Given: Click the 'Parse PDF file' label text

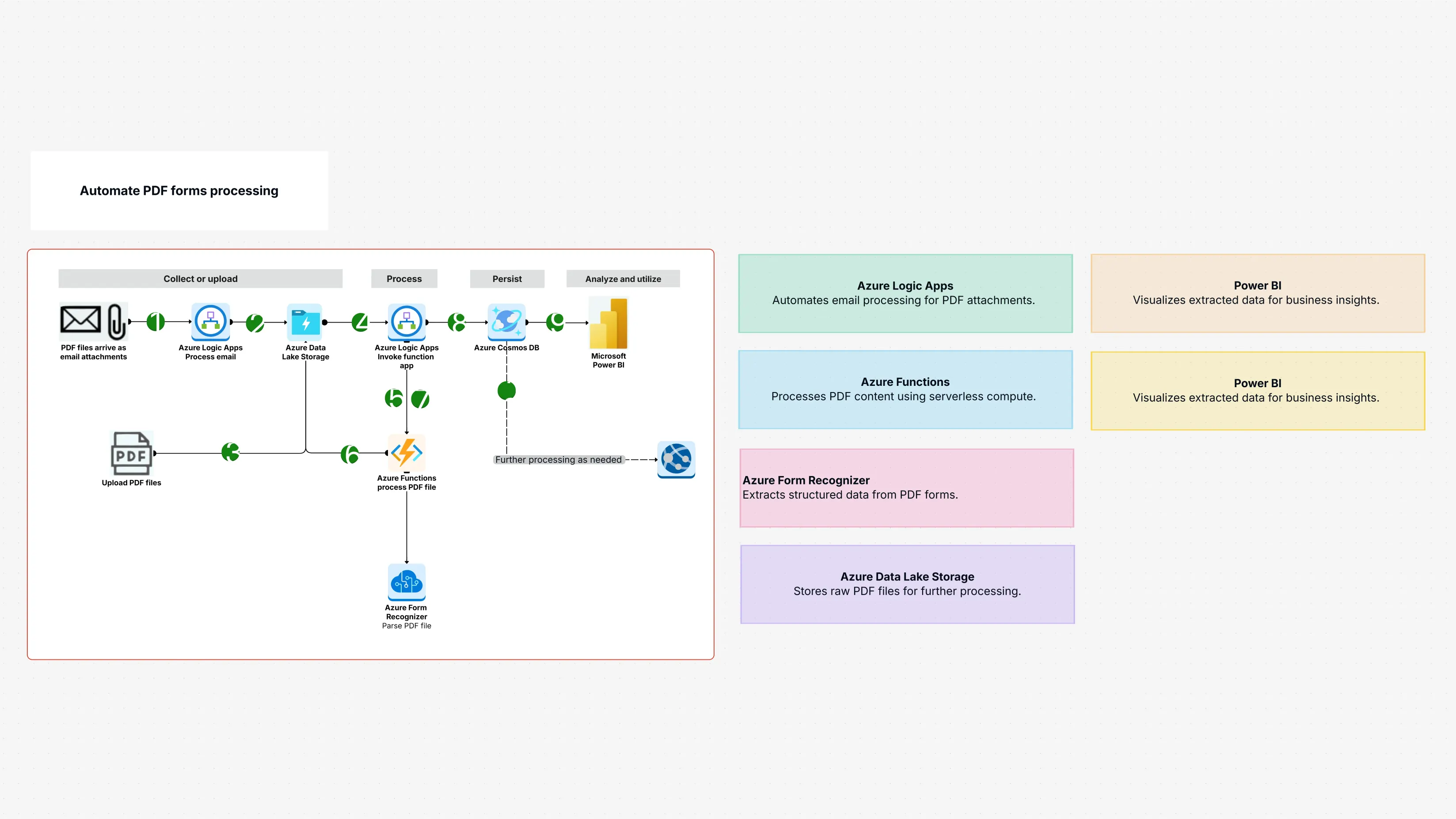Looking at the screenshot, I should point(407,626).
